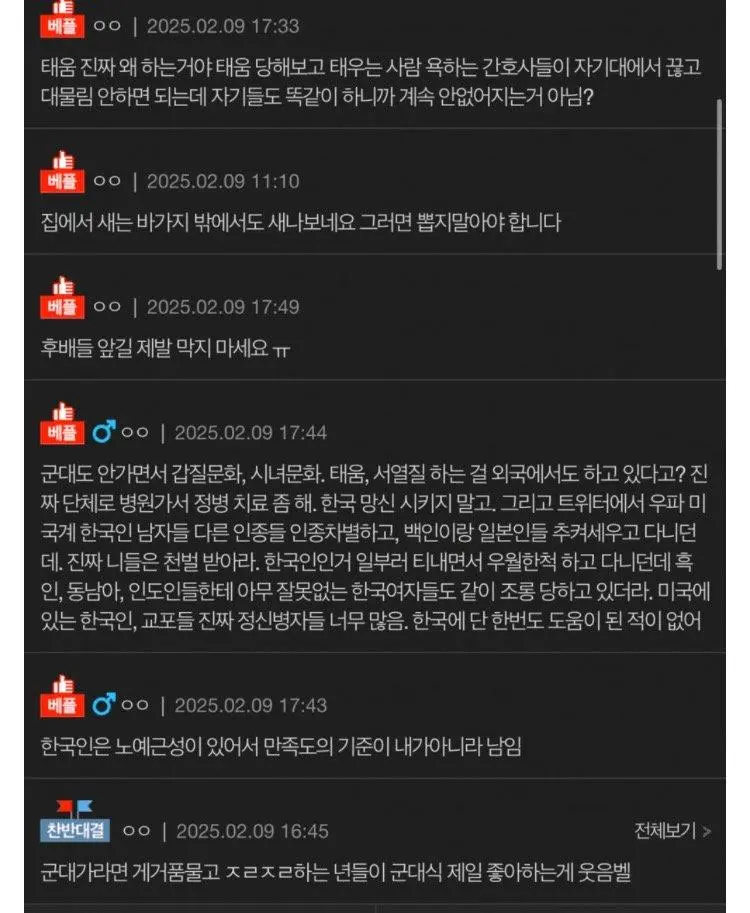Viewport: 750px width, 913px height.
Task: Click the 찬반대결 comment text 군대가라면
Action: pyautogui.click(x=336, y=872)
